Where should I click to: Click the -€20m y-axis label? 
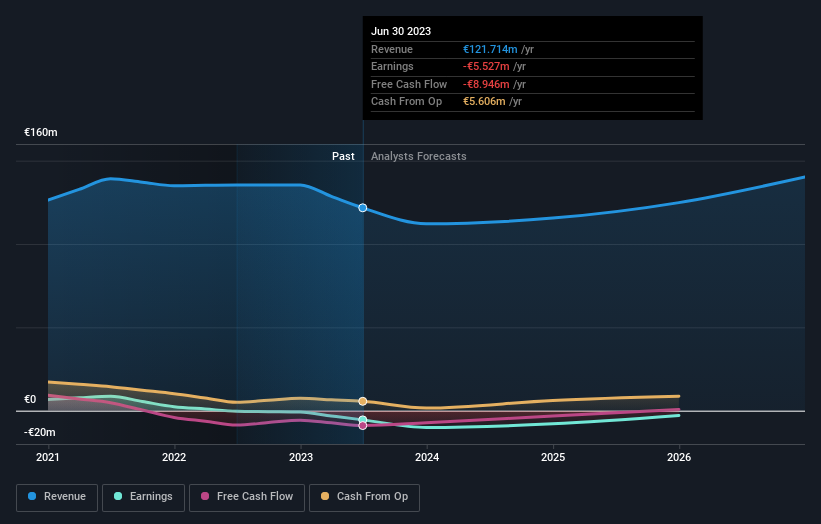coord(39,432)
